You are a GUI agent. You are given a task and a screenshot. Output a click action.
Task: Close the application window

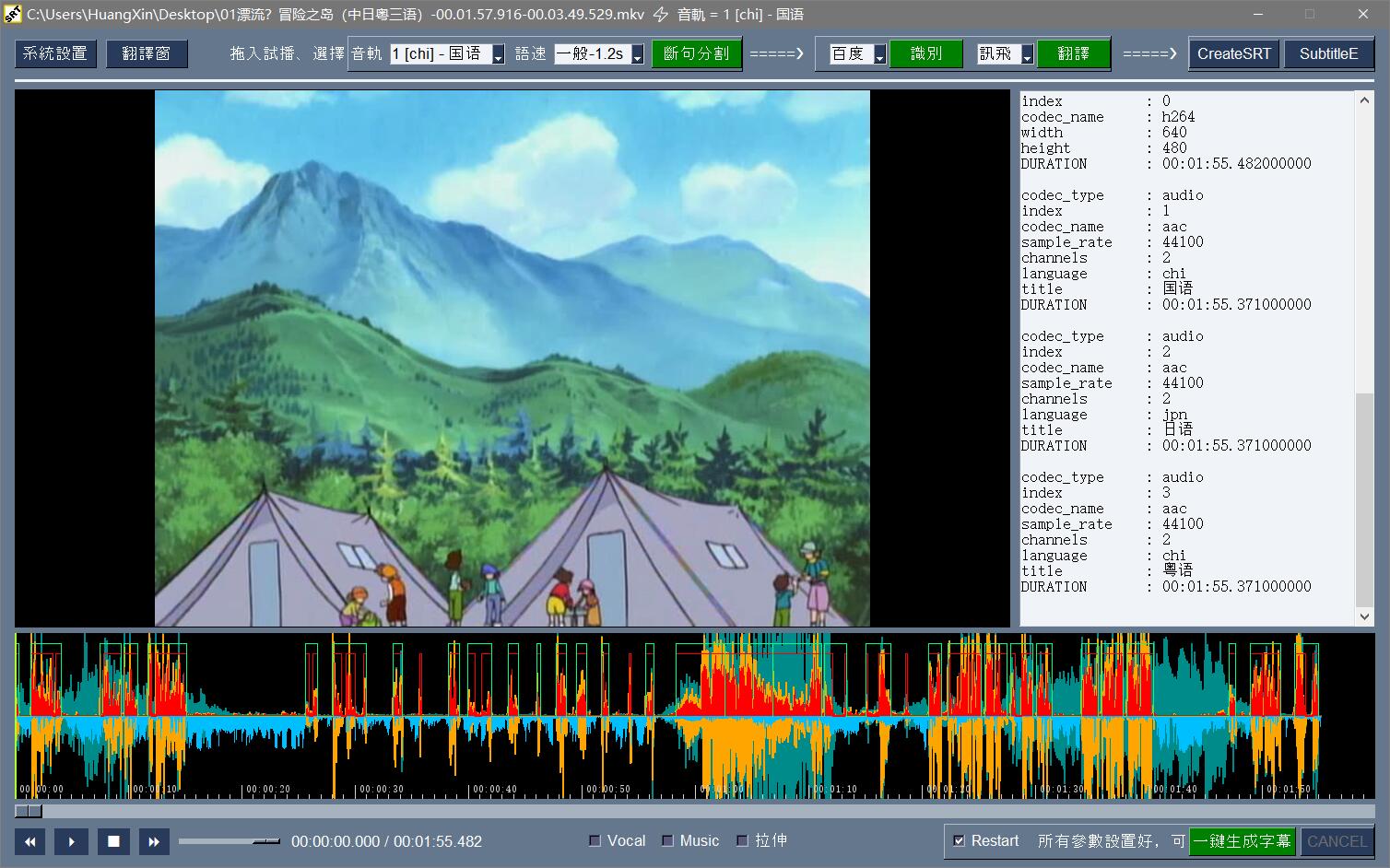coord(1362,14)
